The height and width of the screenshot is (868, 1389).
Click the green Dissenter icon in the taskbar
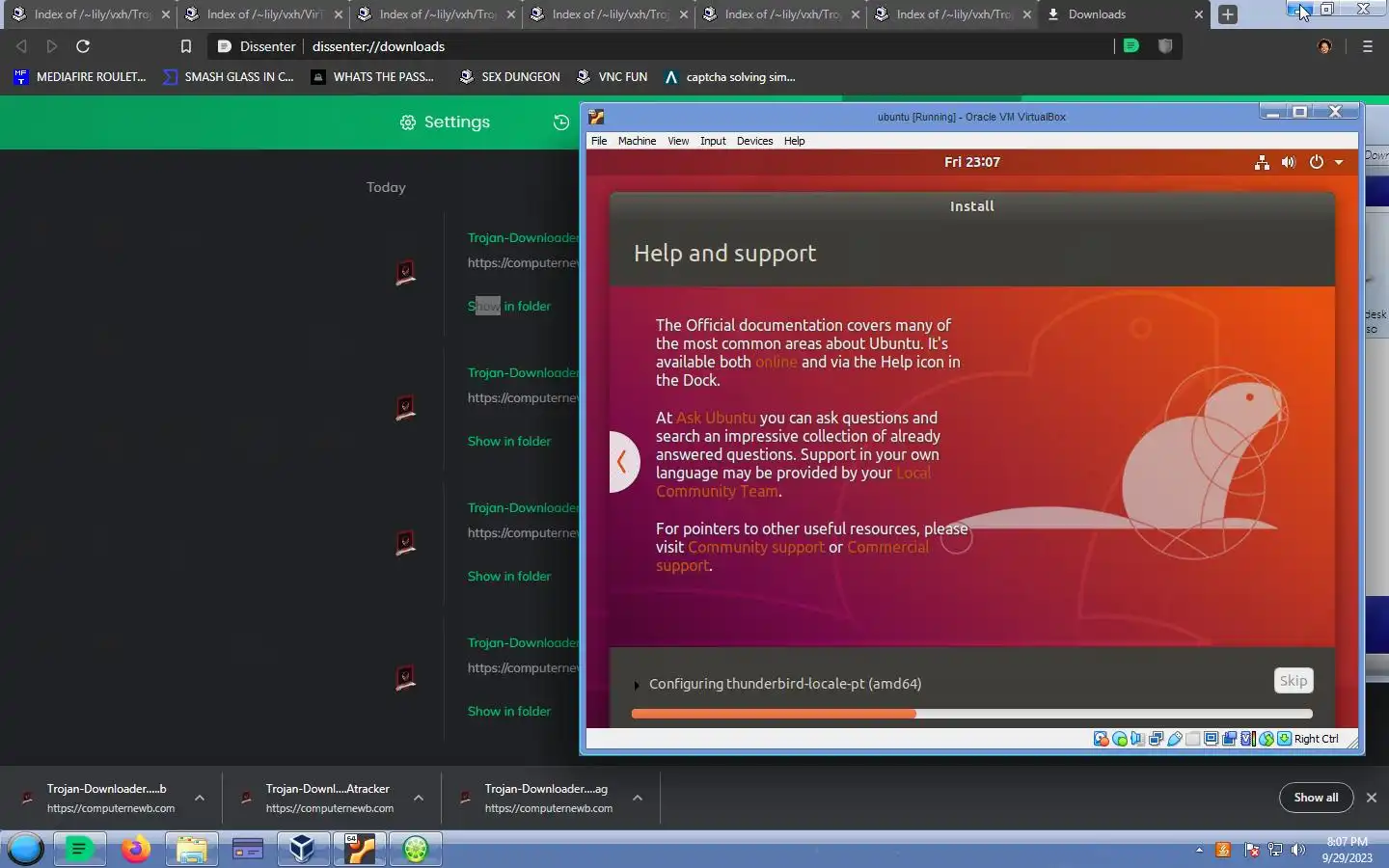point(80,849)
